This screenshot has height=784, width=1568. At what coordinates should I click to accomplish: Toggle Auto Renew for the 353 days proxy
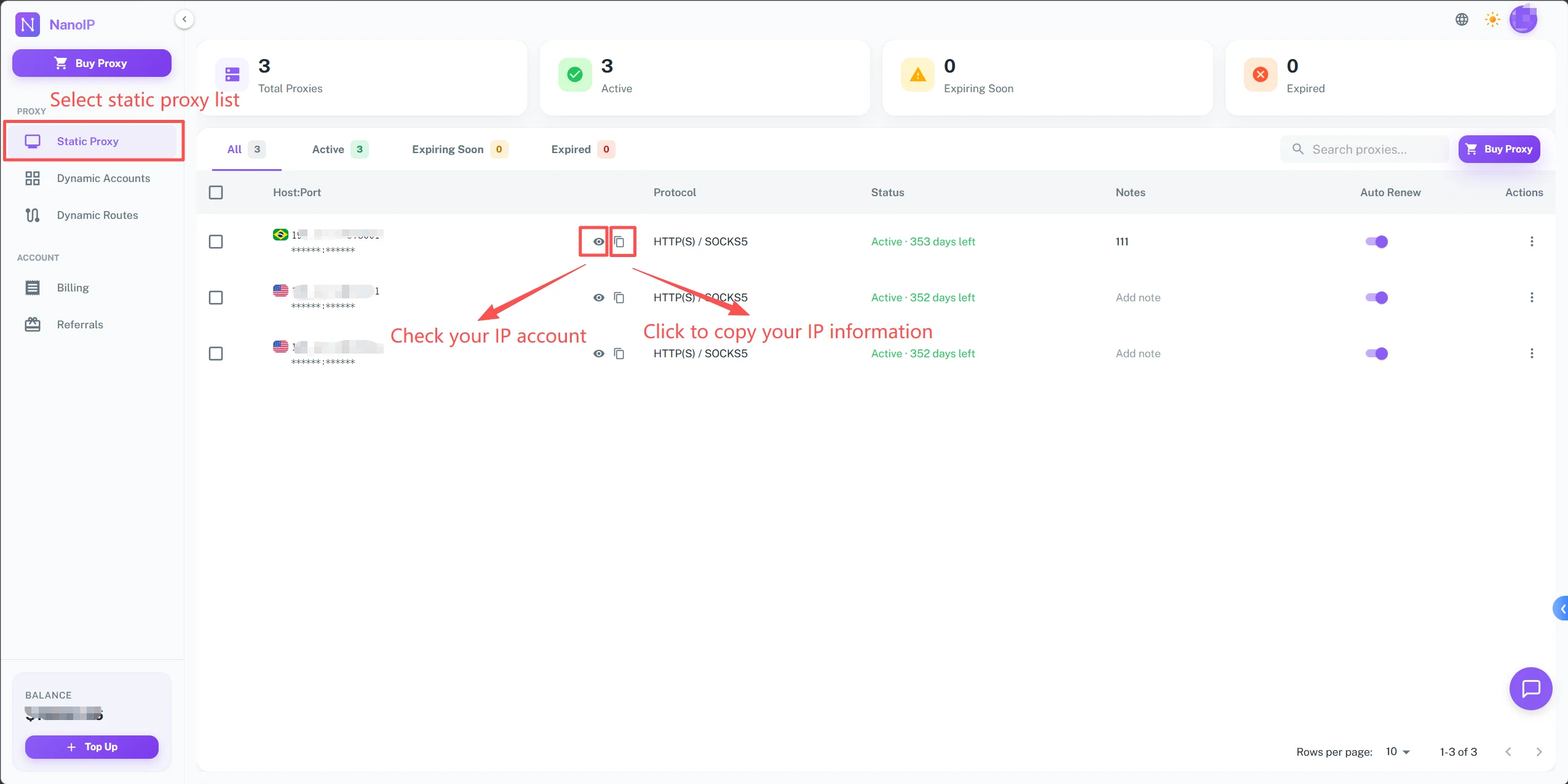pyautogui.click(x=1377, y=242)
